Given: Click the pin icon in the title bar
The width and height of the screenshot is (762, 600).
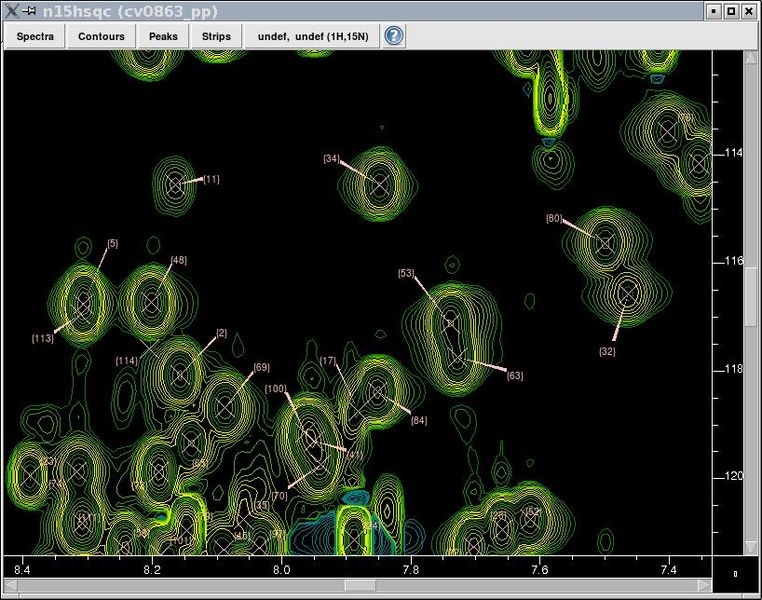Looking at the screenshot, I should (x=28, y=10).
